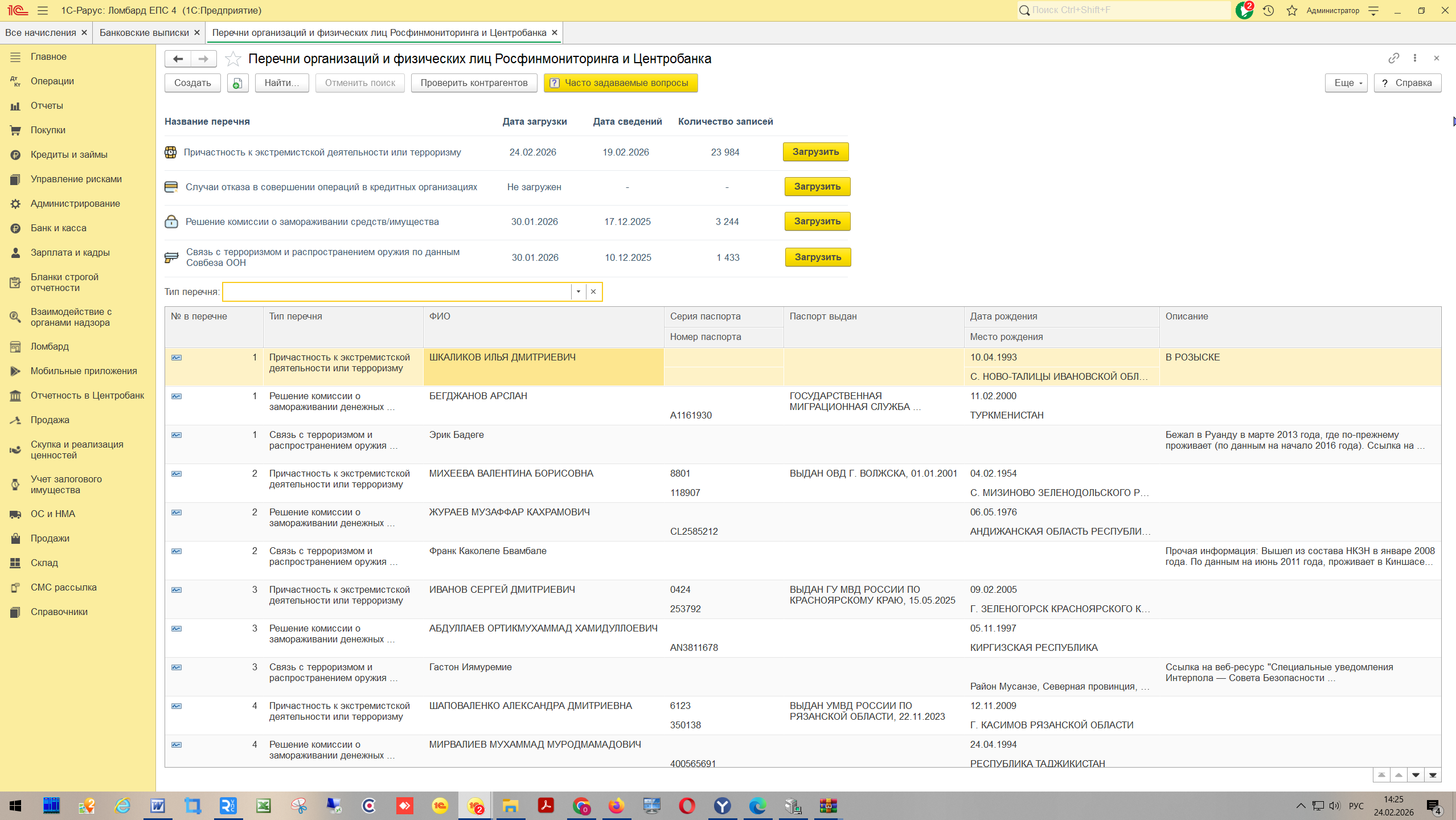1456x820 pixels.
Task: Click the Проверить контрагентов button
Action: point(474,83)
